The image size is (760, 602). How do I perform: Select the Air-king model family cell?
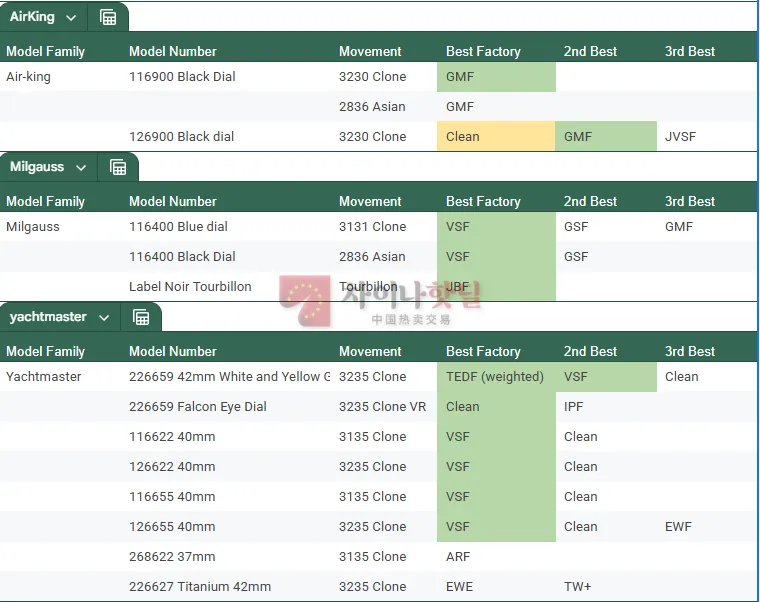point(28,77)
